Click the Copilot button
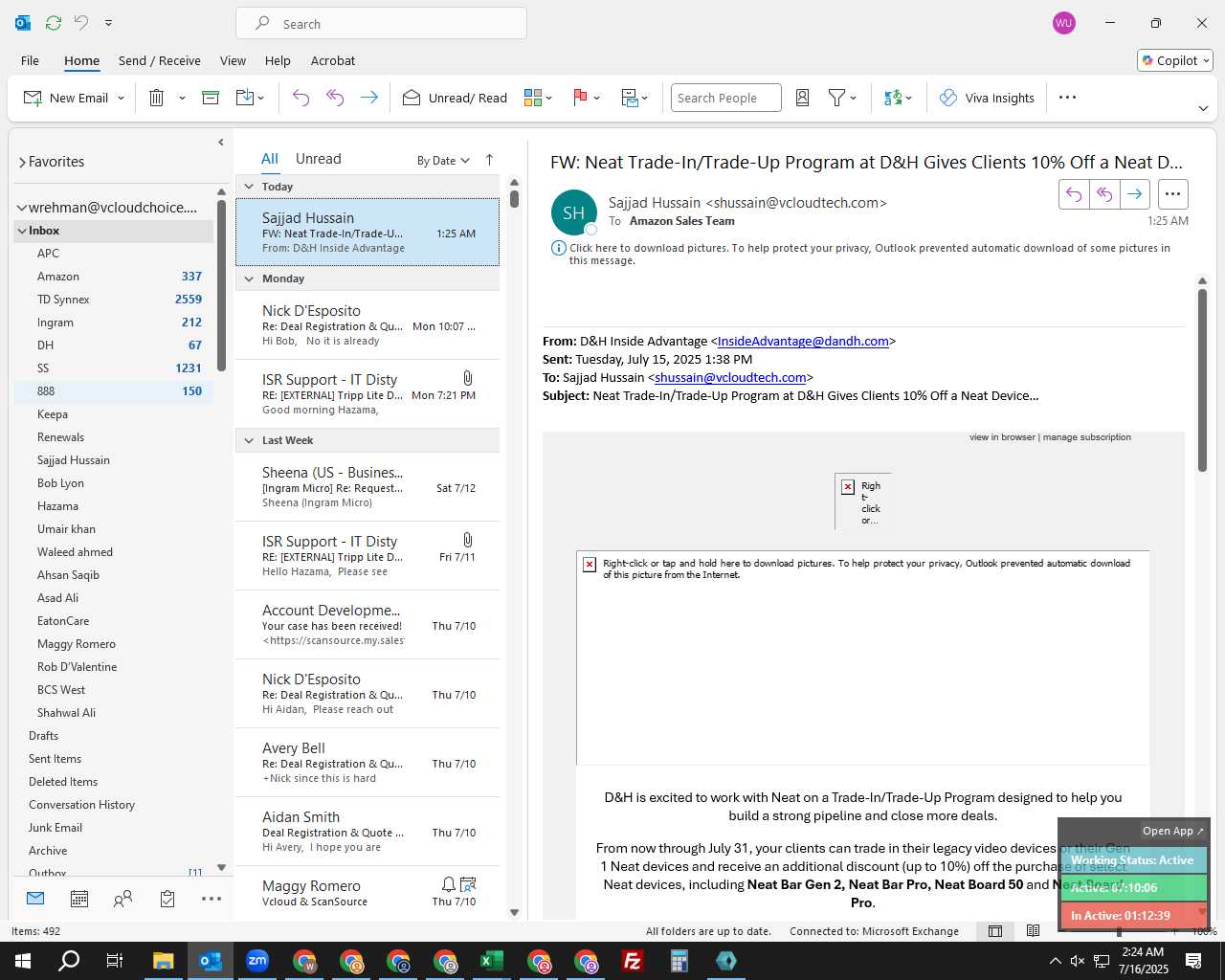1225x980 pixels. 1175,60
